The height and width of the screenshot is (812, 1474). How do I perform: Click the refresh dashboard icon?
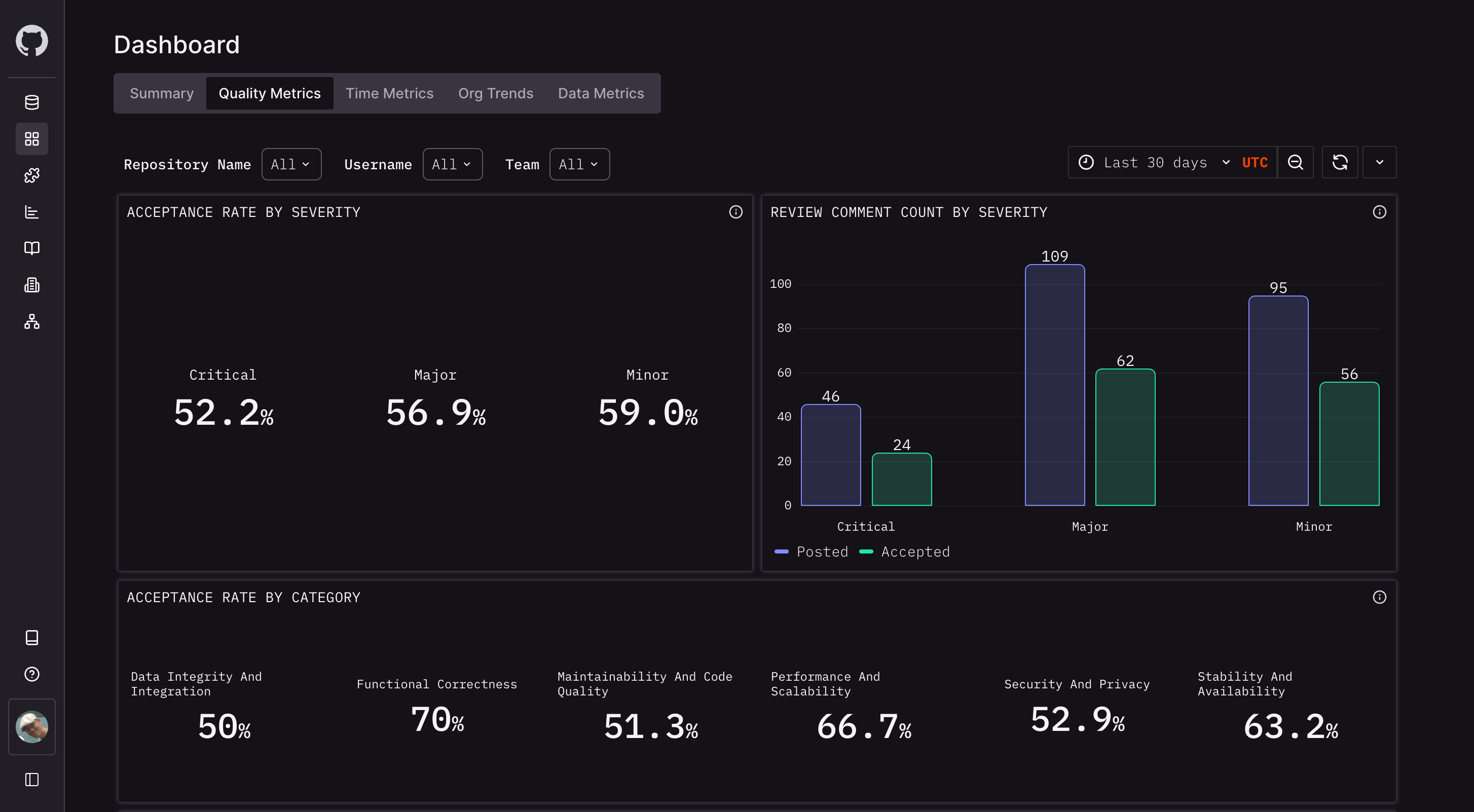pyautogui.click(x=1340, y=163)
